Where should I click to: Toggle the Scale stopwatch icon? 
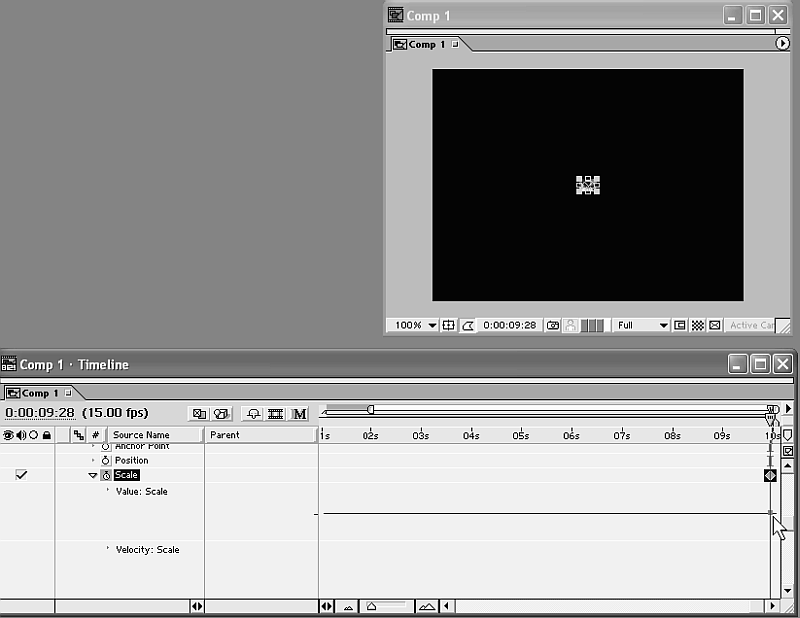[105, 476]
